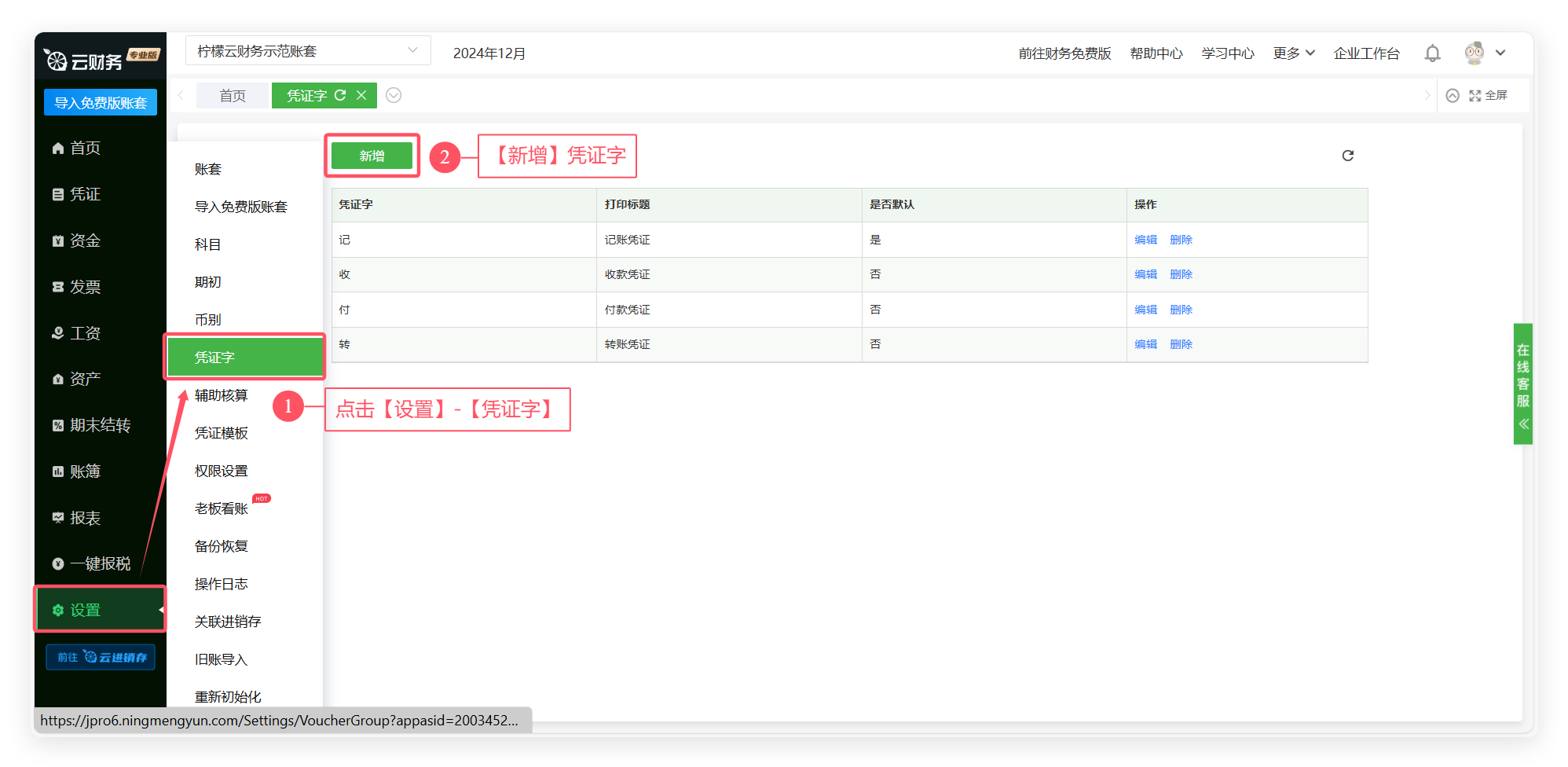Switch to the 首页 tab
Image resolution: width=1568 pixels, height=767 pixels.
click(x=233, y=96)
